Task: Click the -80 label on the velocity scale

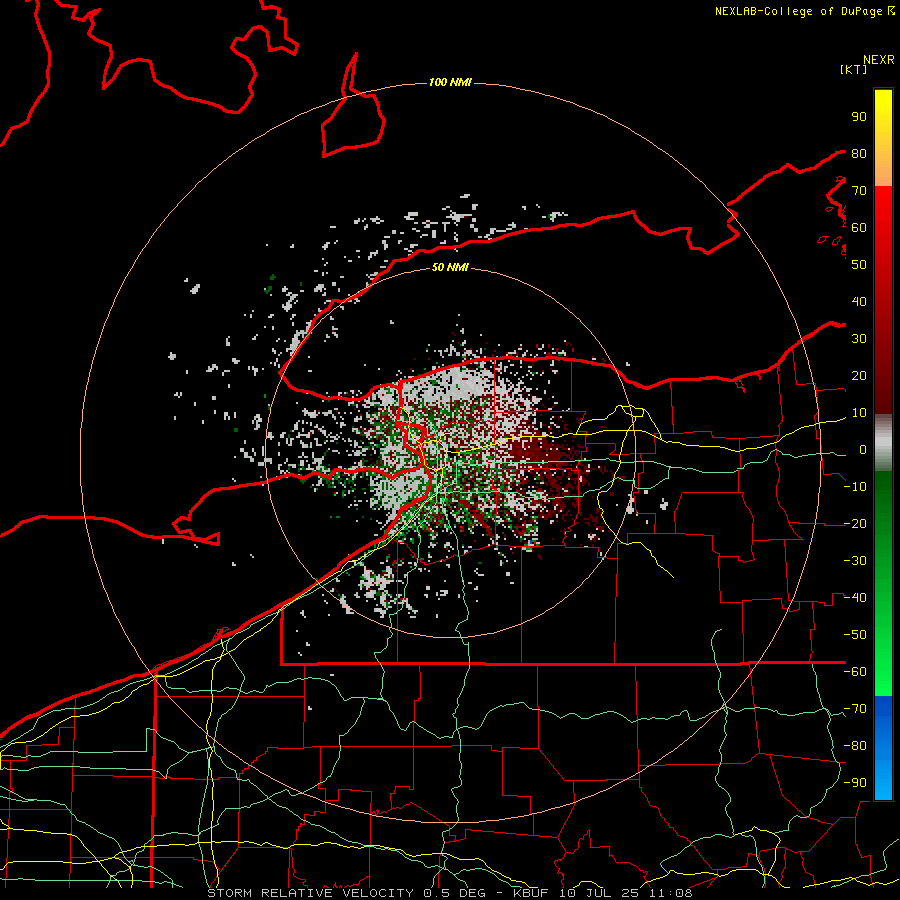Action: (x=855, y=746)
